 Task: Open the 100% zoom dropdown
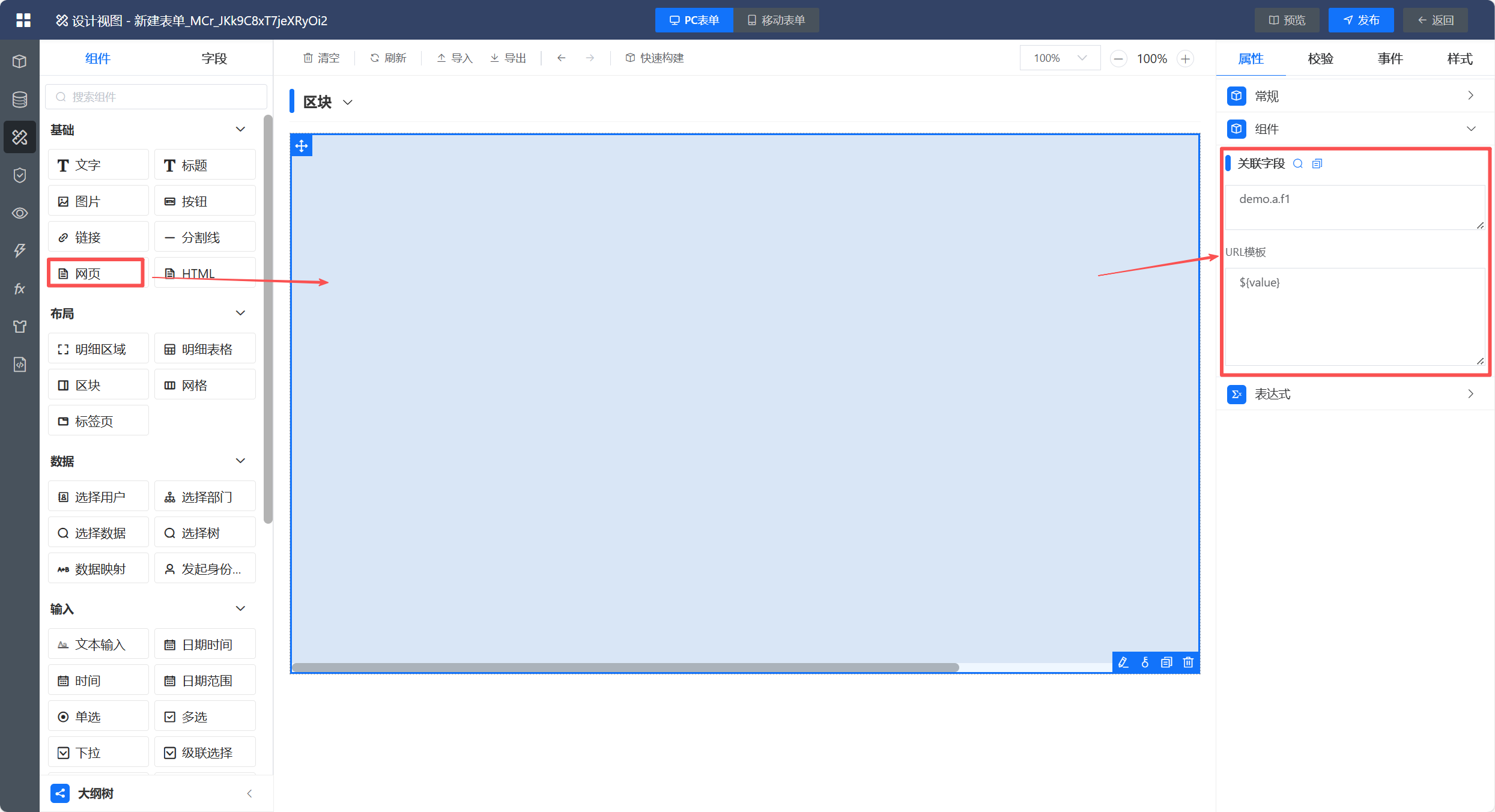[x=1060, y=58]
